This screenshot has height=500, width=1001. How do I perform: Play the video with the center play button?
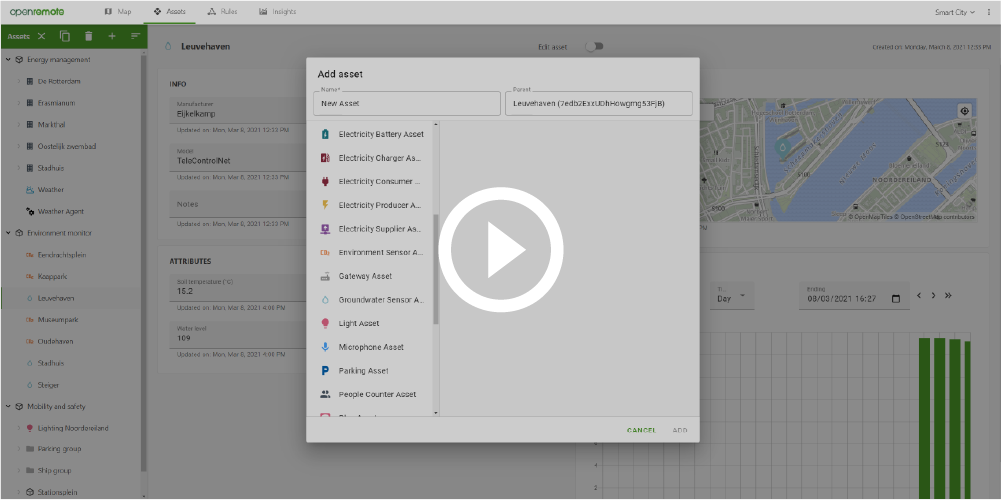click(500, 250)
